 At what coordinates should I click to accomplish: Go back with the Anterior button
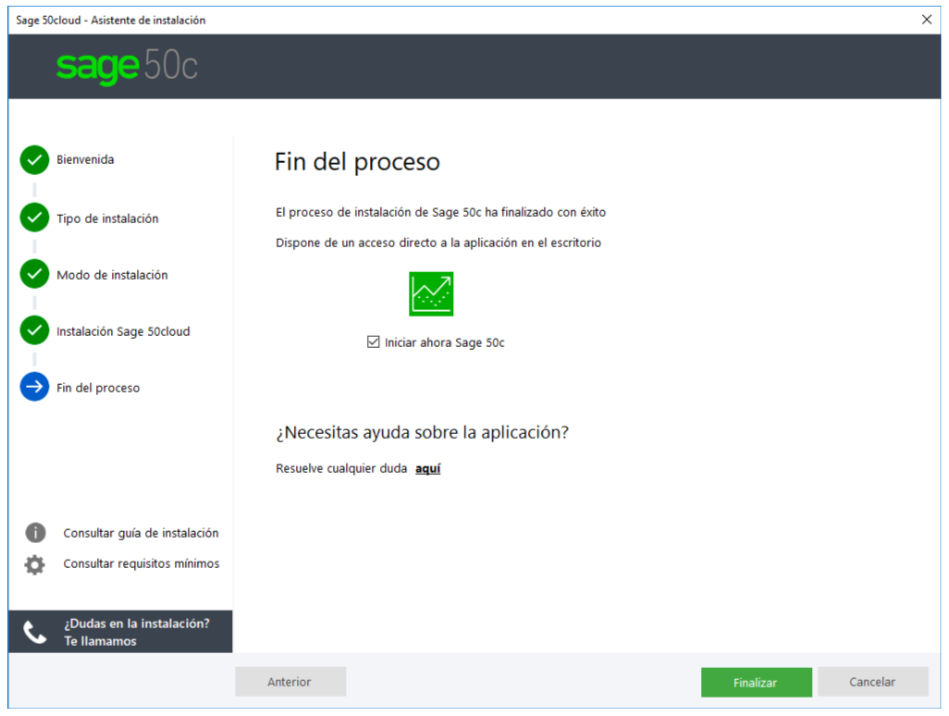coord(291,682)
